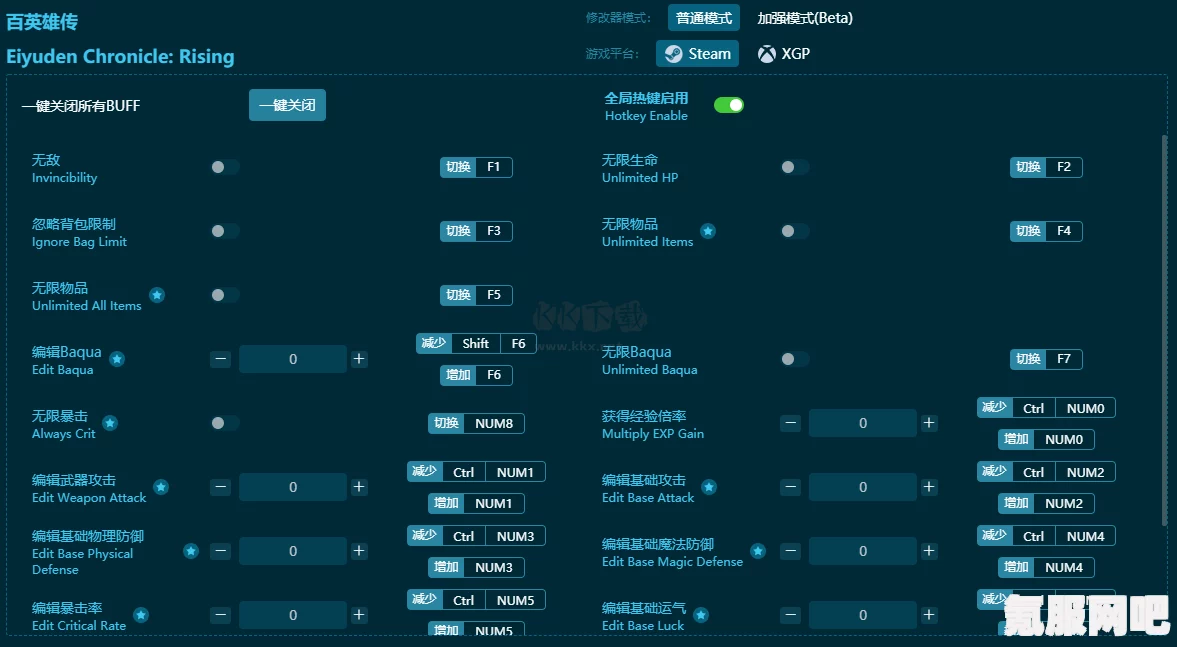Enable the Unlimited HP toggle
This screenshot has height=647, width=1177.
[x=794, y=167]
